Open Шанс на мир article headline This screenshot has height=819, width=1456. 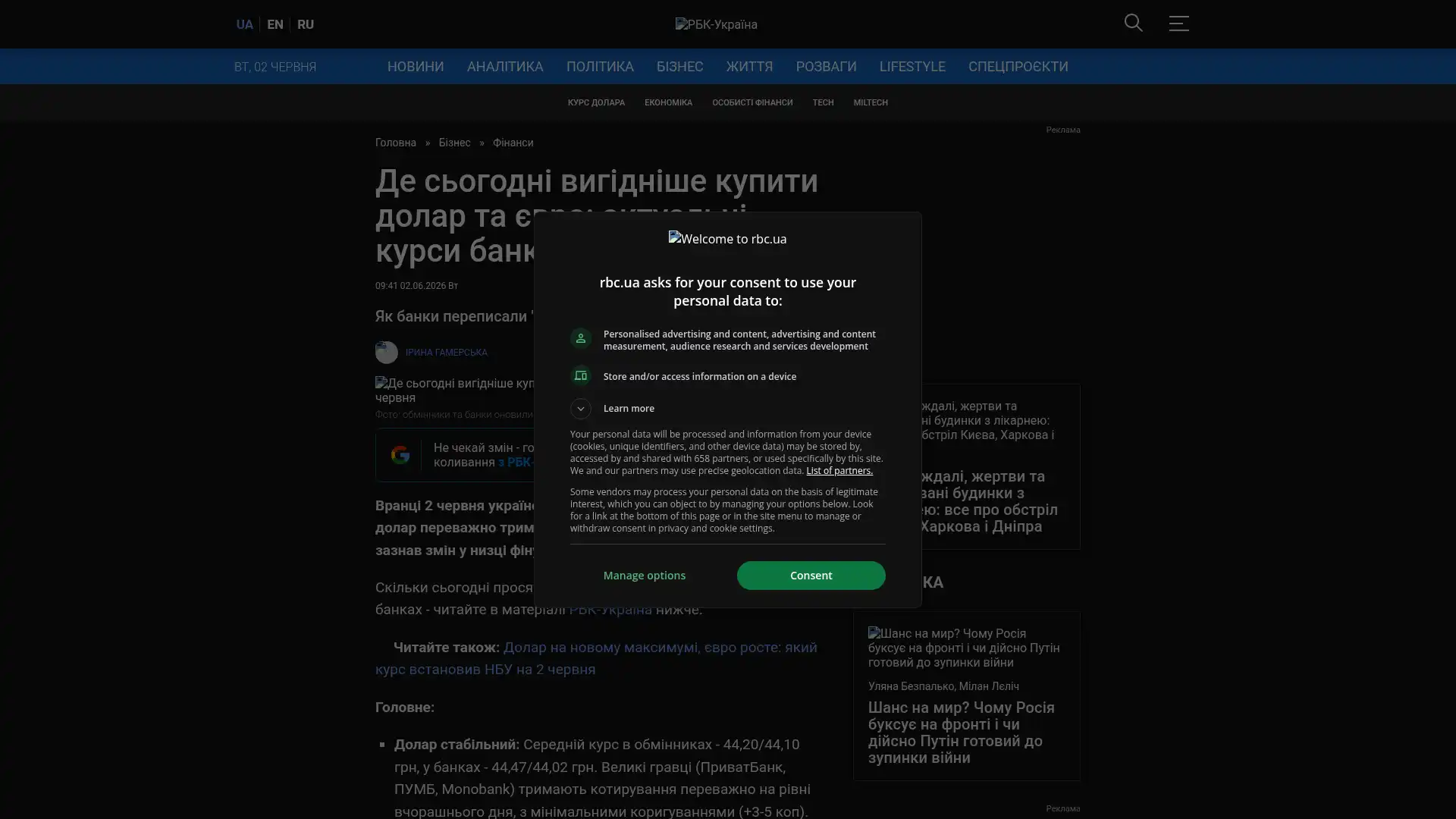961,733
